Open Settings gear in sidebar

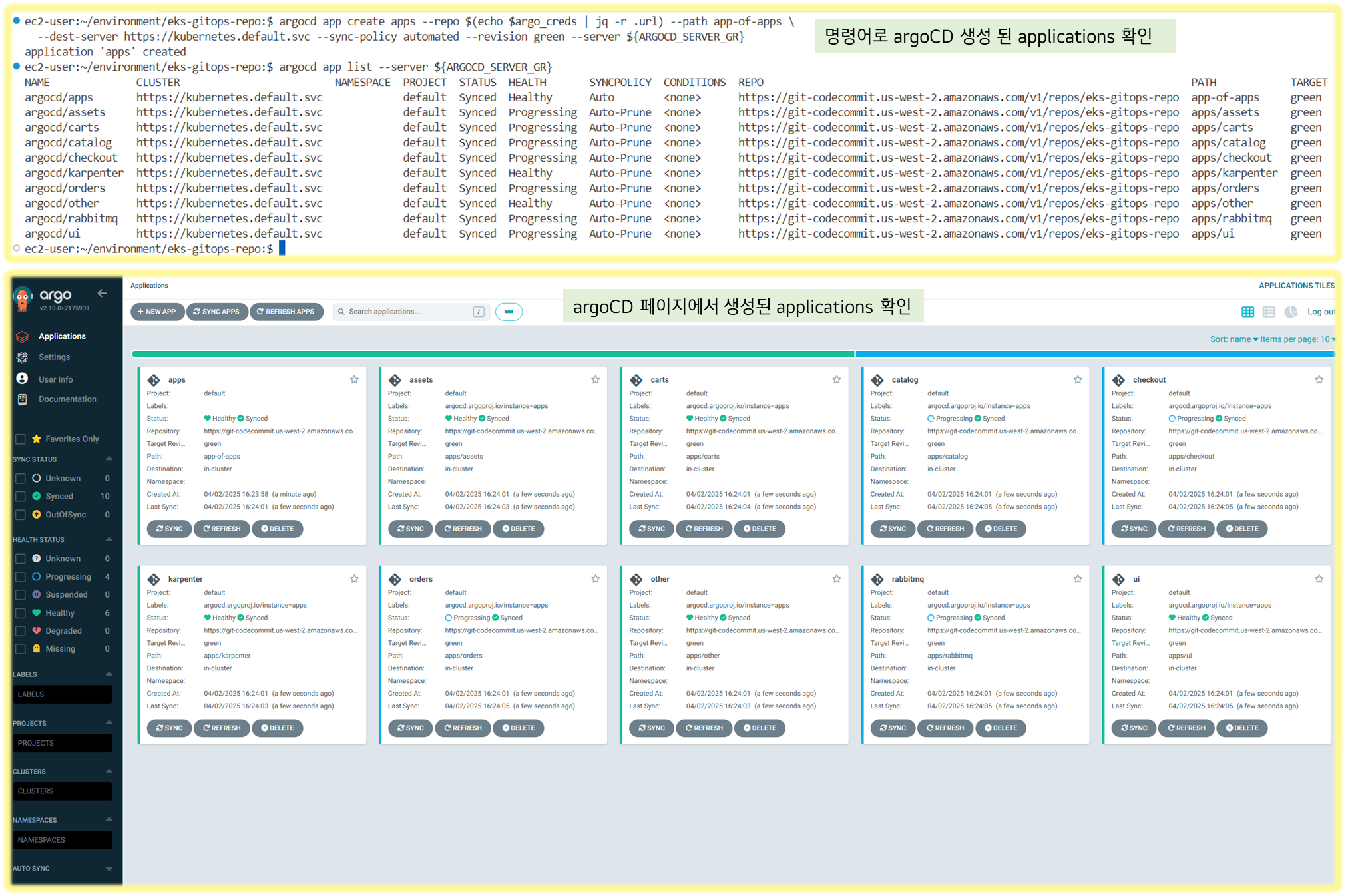point(53,357)
